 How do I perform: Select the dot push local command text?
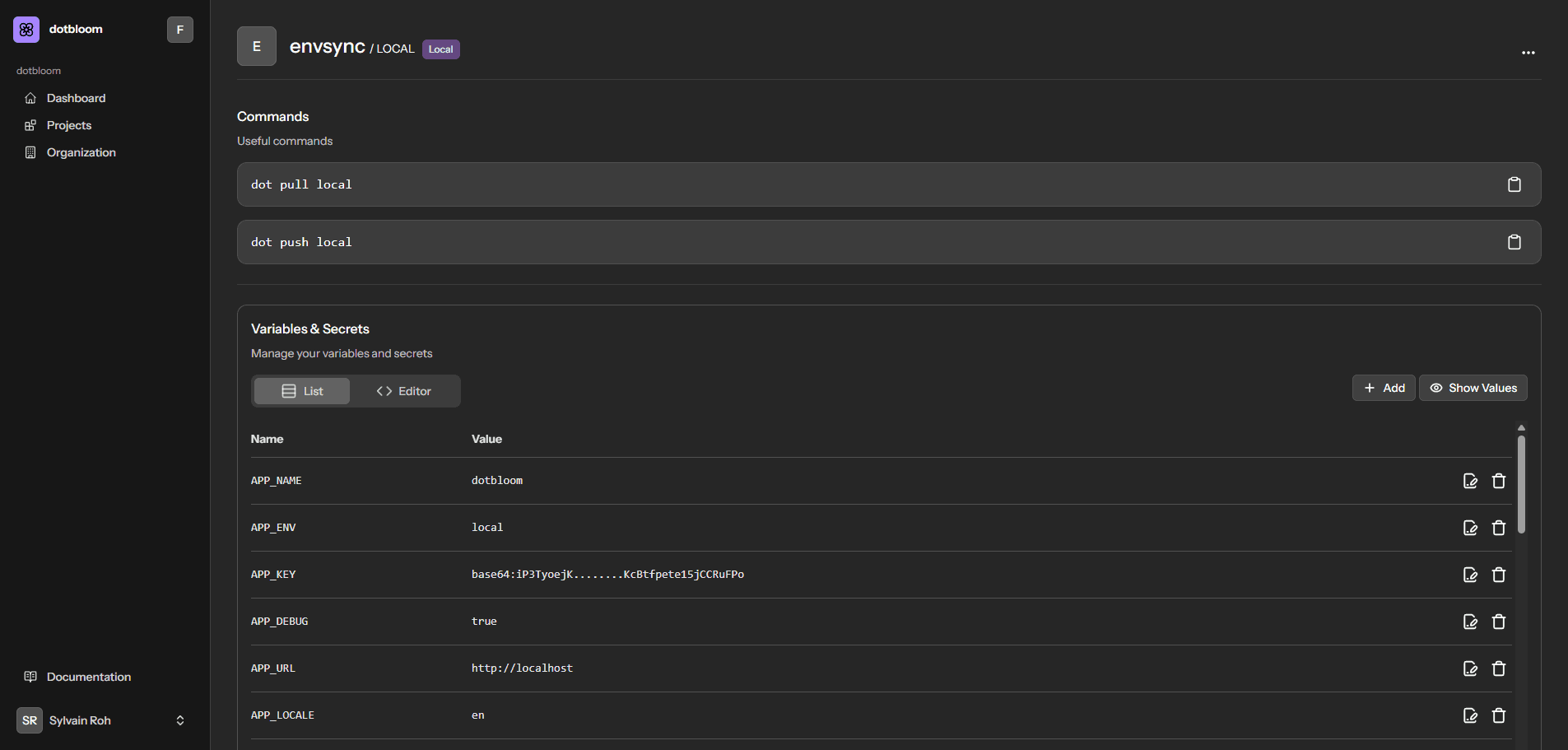[x=301, y=242]
